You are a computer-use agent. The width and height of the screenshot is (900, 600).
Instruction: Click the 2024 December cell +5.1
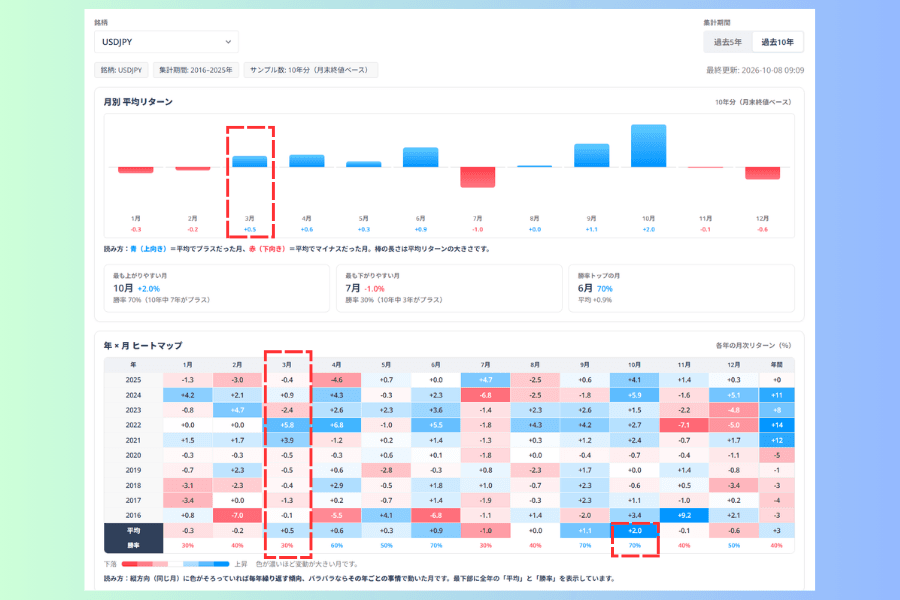(734, 395)
